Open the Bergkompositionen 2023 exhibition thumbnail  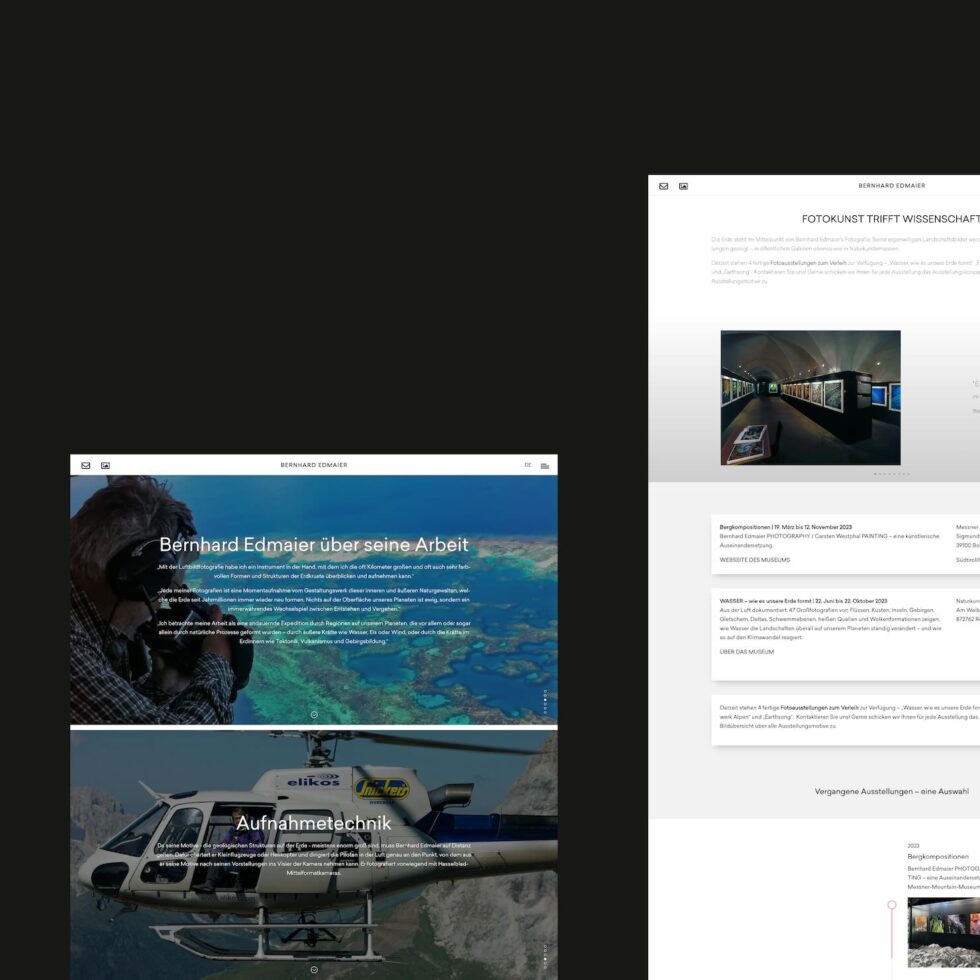[x=944, y=930]
